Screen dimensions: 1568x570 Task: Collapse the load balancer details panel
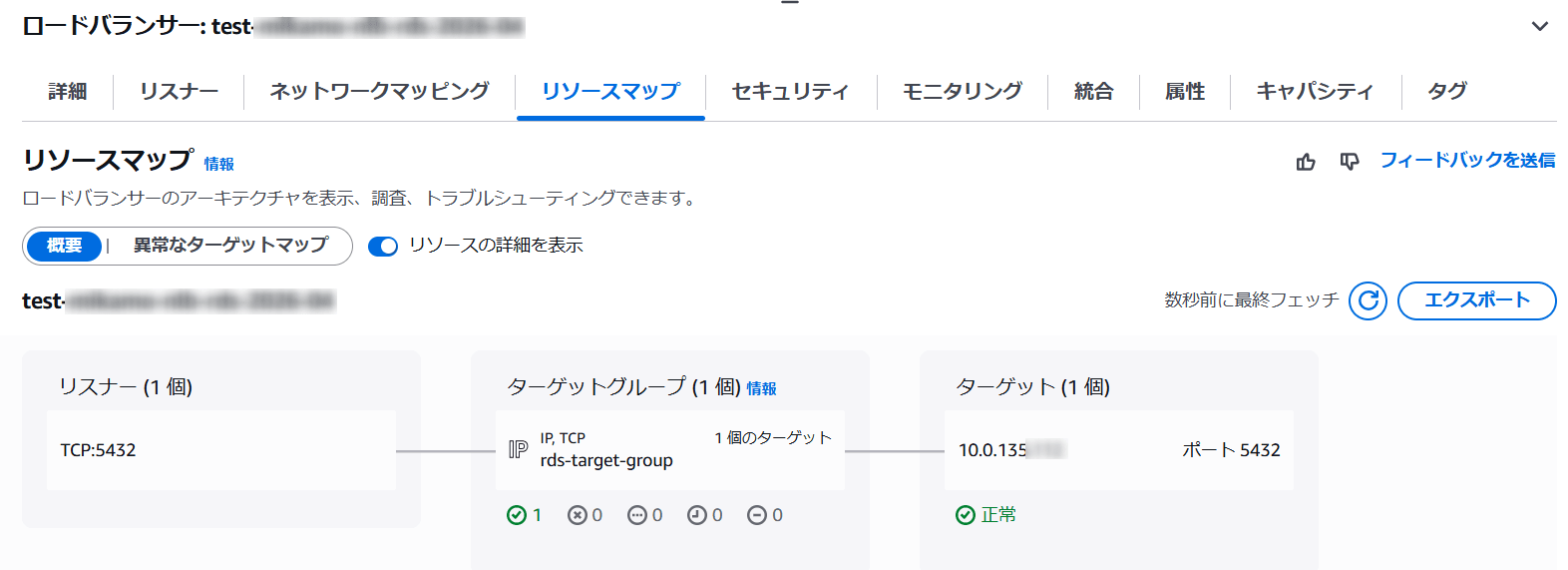1539,27
